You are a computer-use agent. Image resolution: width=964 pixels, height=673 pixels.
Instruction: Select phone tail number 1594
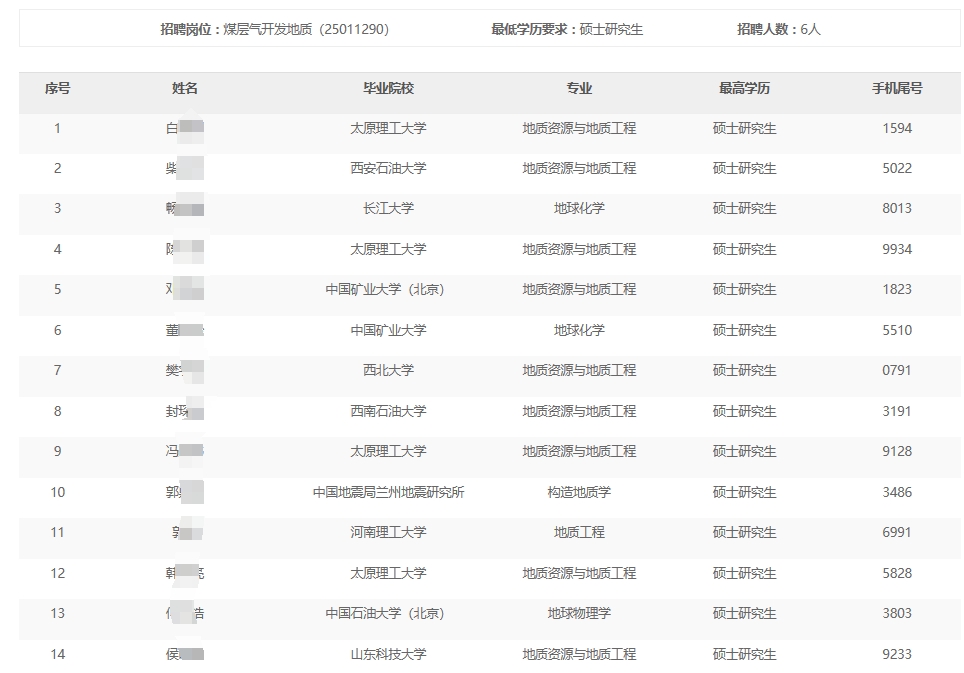897,128
